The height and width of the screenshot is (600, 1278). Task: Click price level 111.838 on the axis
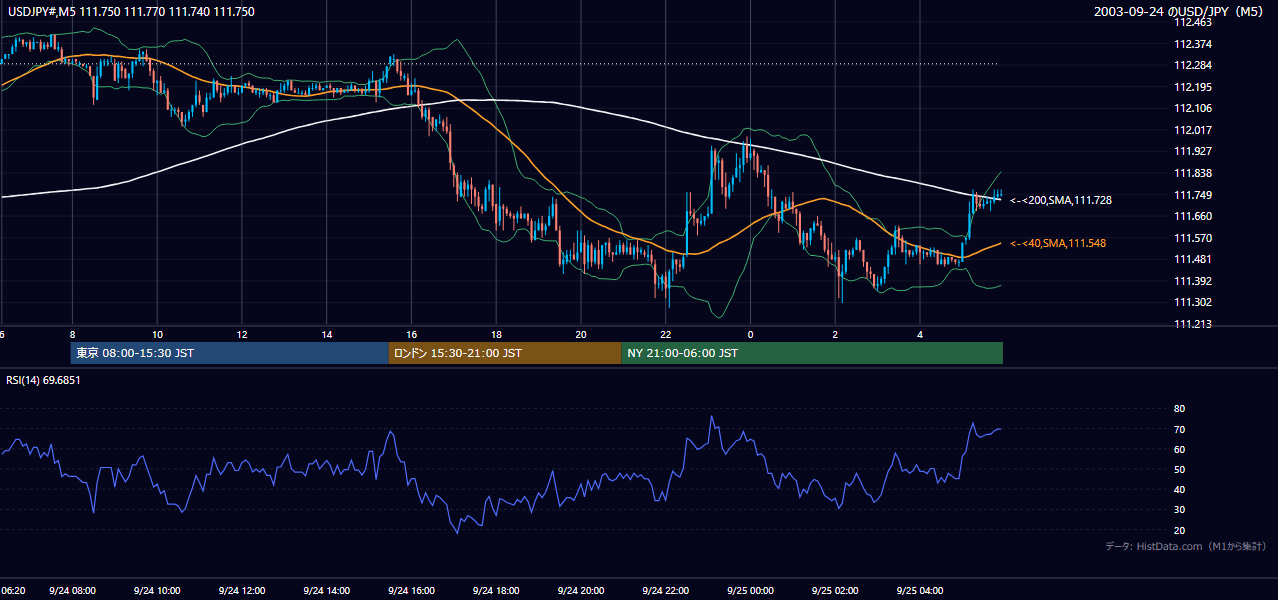[x=1193, y=173]
